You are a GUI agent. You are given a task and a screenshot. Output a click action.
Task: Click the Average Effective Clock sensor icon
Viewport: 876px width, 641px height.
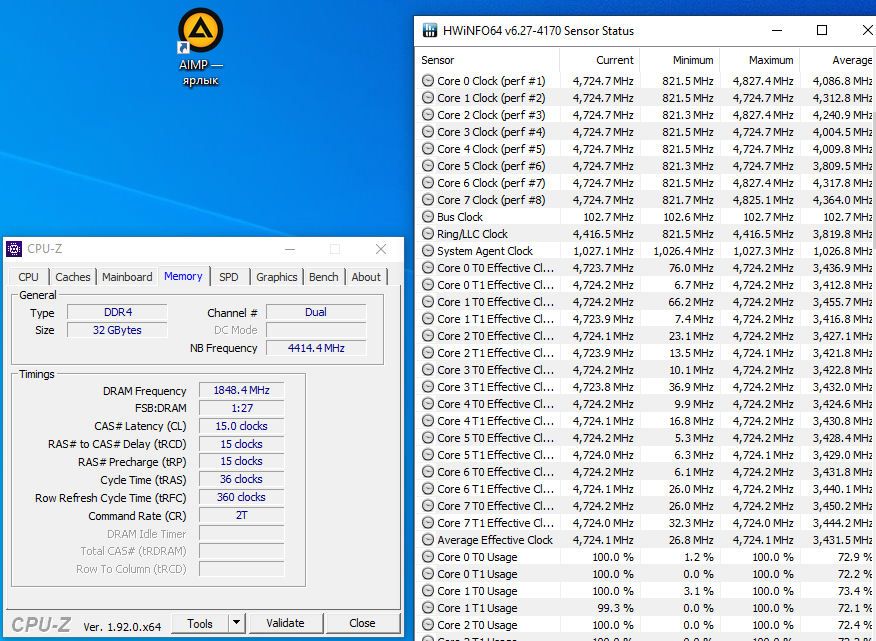(428, 540)
